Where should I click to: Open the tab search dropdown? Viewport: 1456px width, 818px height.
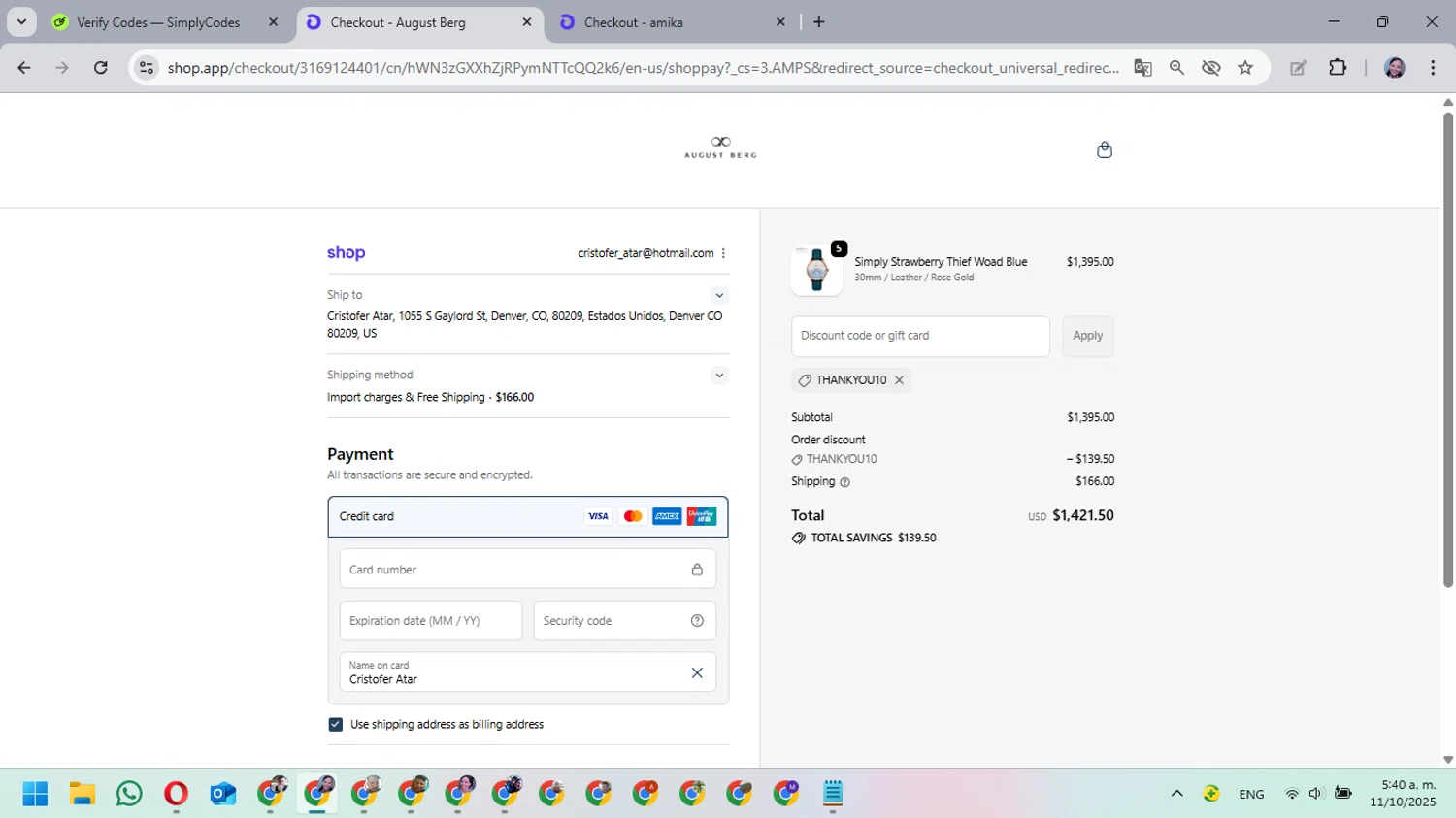21,22
